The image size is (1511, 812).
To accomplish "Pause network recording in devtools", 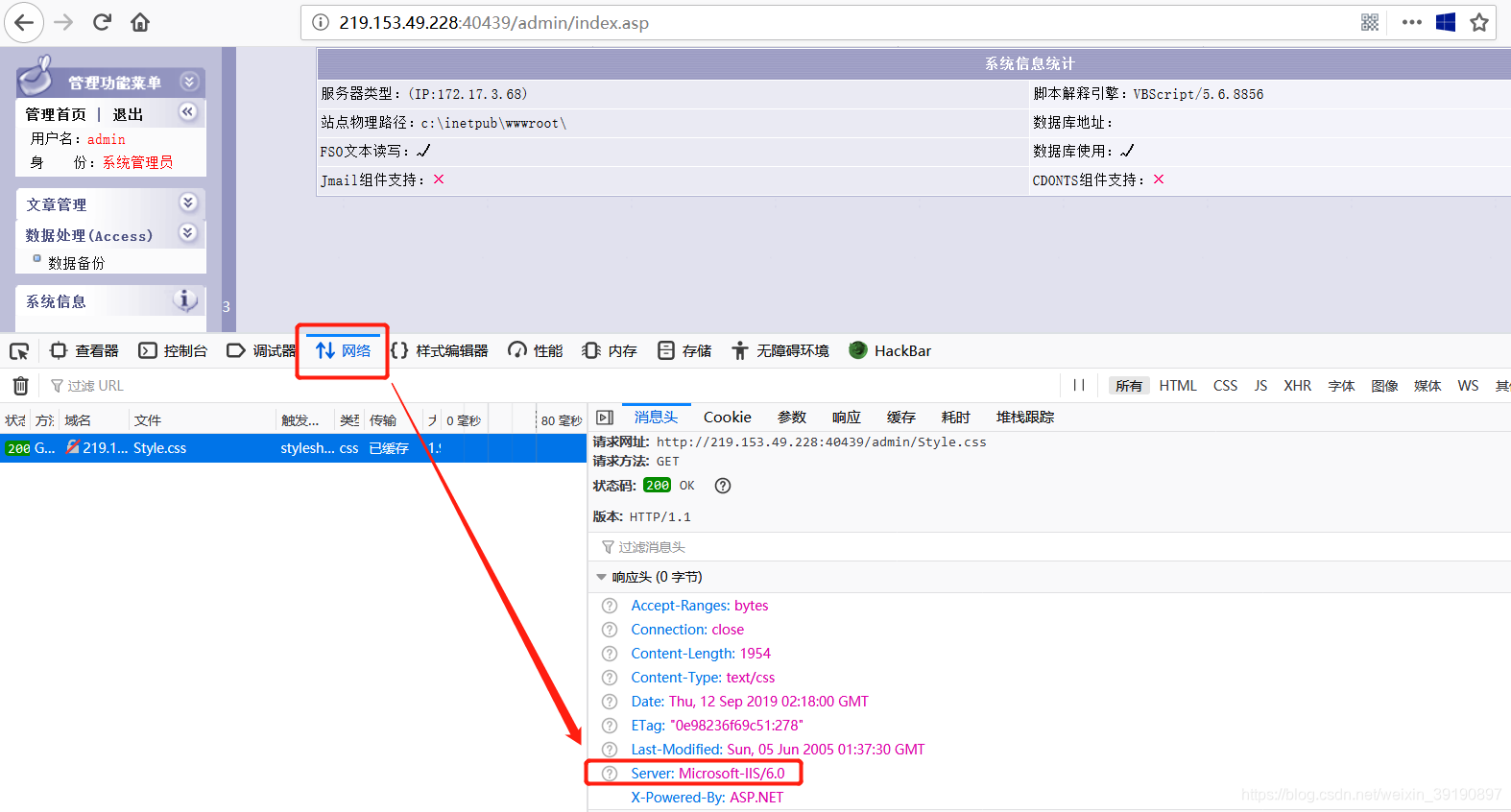I will click(1079, 386).
